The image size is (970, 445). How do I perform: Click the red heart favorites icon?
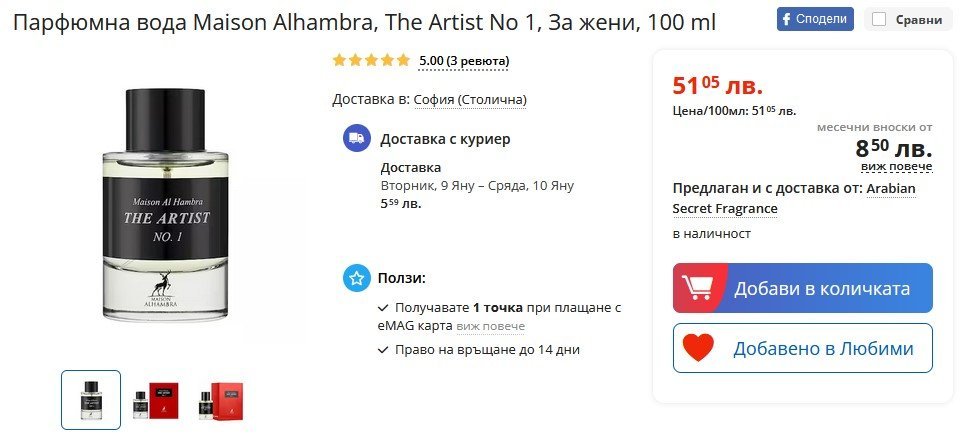point(698,348)
